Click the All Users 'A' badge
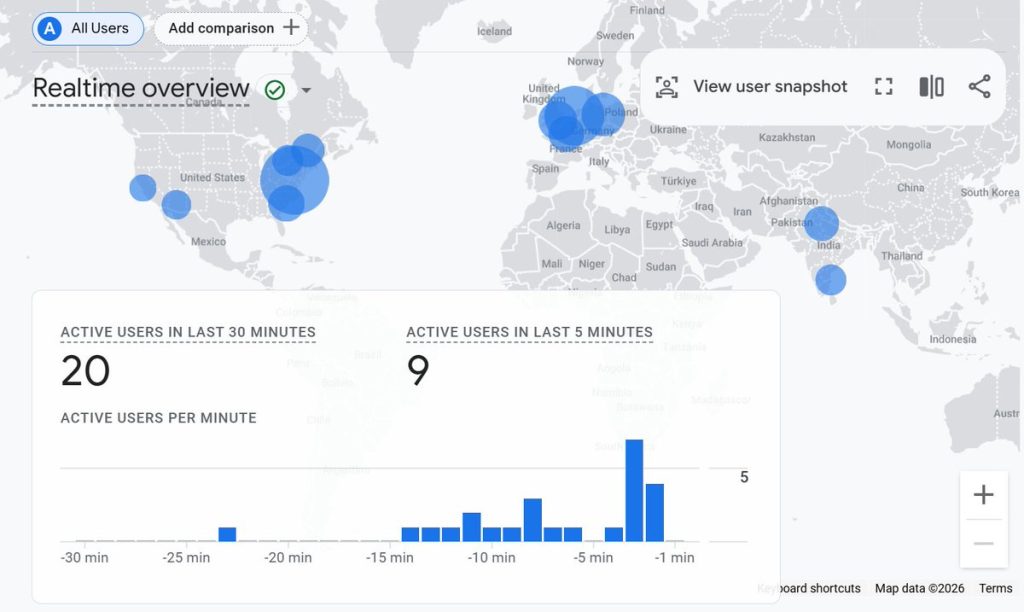Screen dimensions: 1024x612 point(49,28)
